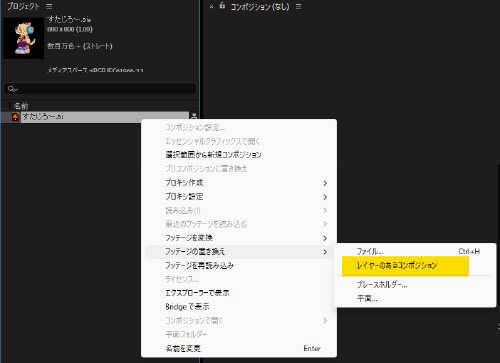This screenshot has height=363, width=500.
Task: Expand arrow next to フッテージの置き換え
Action: coord(325,252)
